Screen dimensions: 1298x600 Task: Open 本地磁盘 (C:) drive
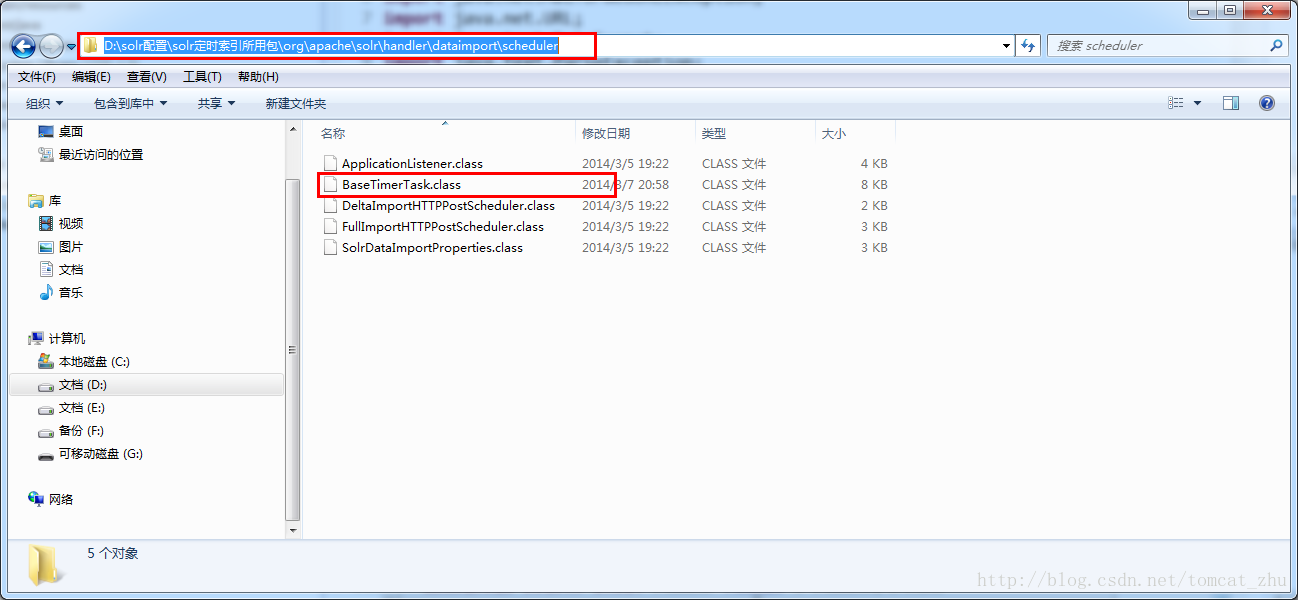pyautogui.click(x=93, y=362)
